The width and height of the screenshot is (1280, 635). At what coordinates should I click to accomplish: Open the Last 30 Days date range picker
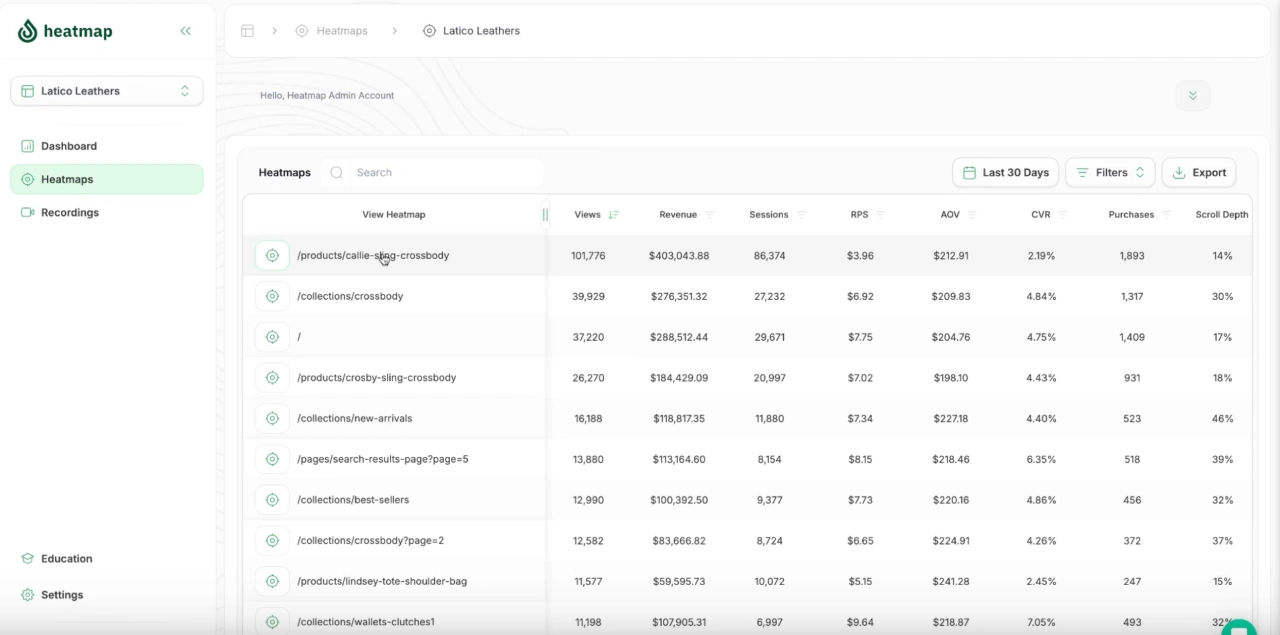(1005, 173)
